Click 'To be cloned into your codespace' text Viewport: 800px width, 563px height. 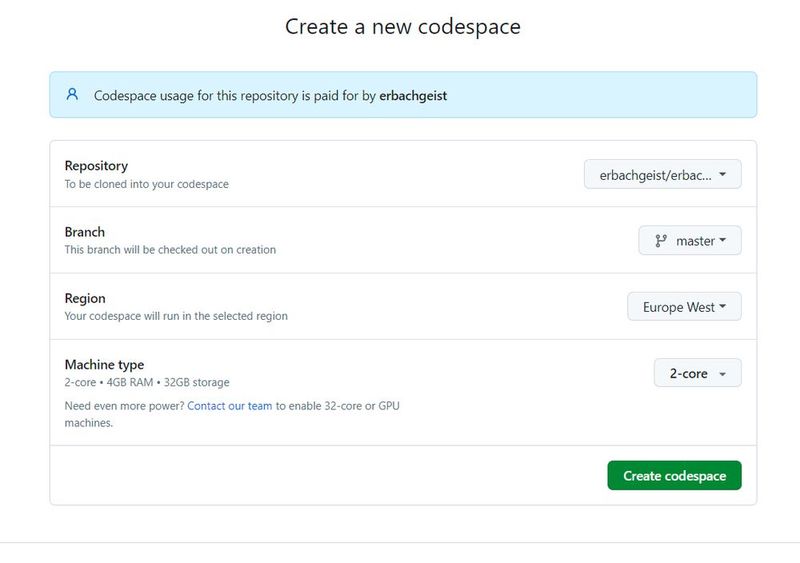[146, 184]
